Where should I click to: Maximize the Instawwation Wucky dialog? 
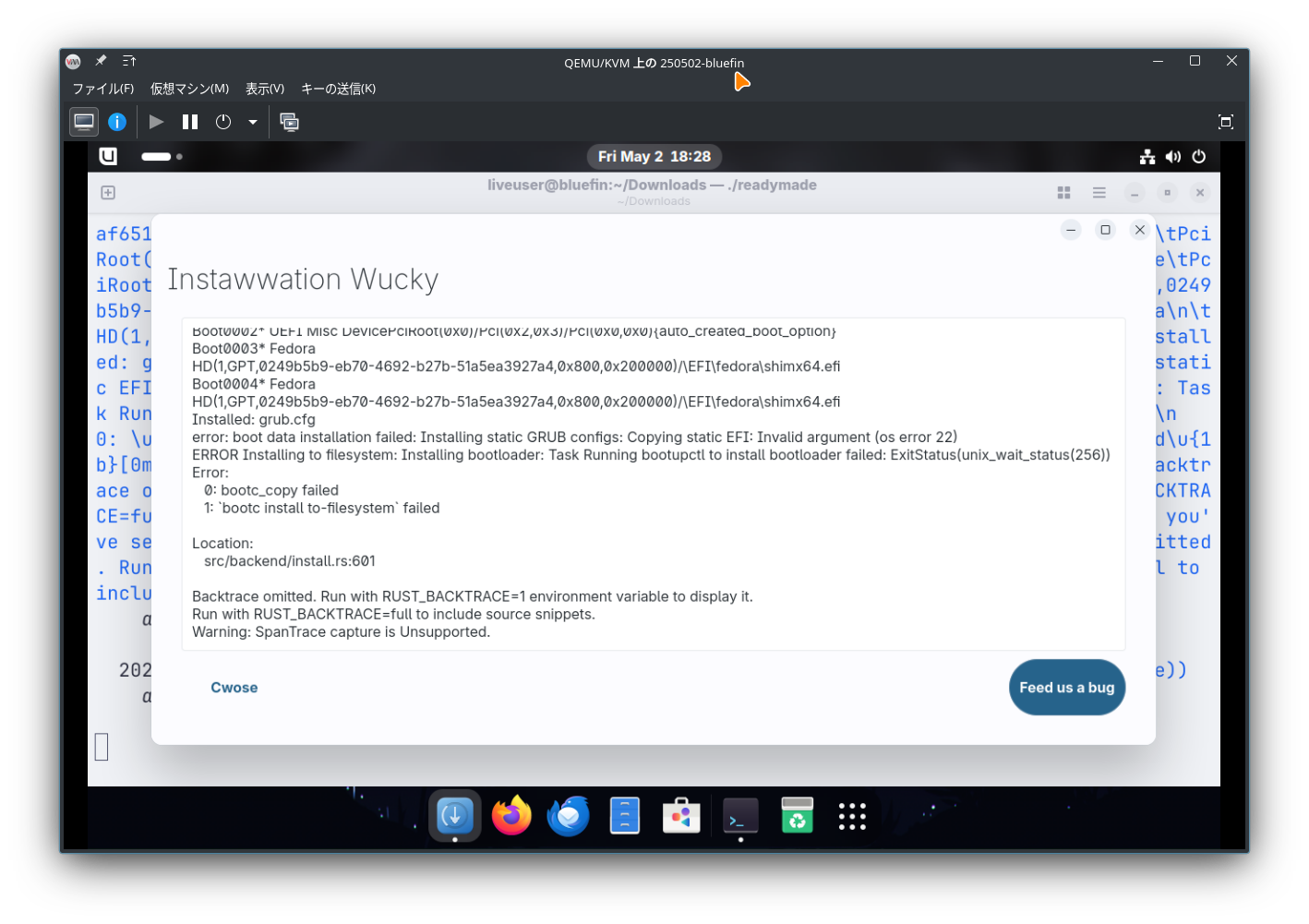(x=1105, y=230)
